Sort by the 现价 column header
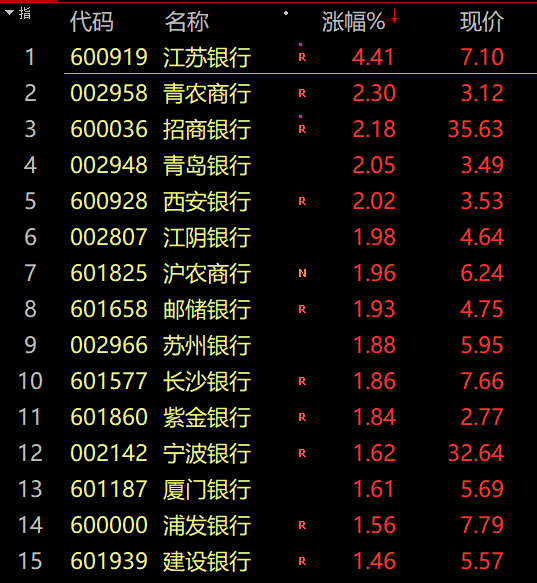 pyautogui.click(x=482, y=22)
